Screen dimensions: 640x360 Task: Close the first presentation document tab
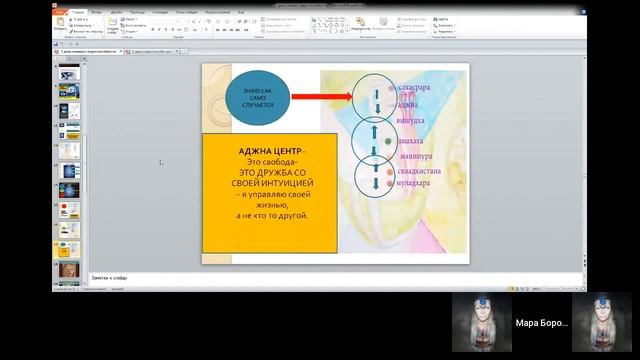coord(120,51)
